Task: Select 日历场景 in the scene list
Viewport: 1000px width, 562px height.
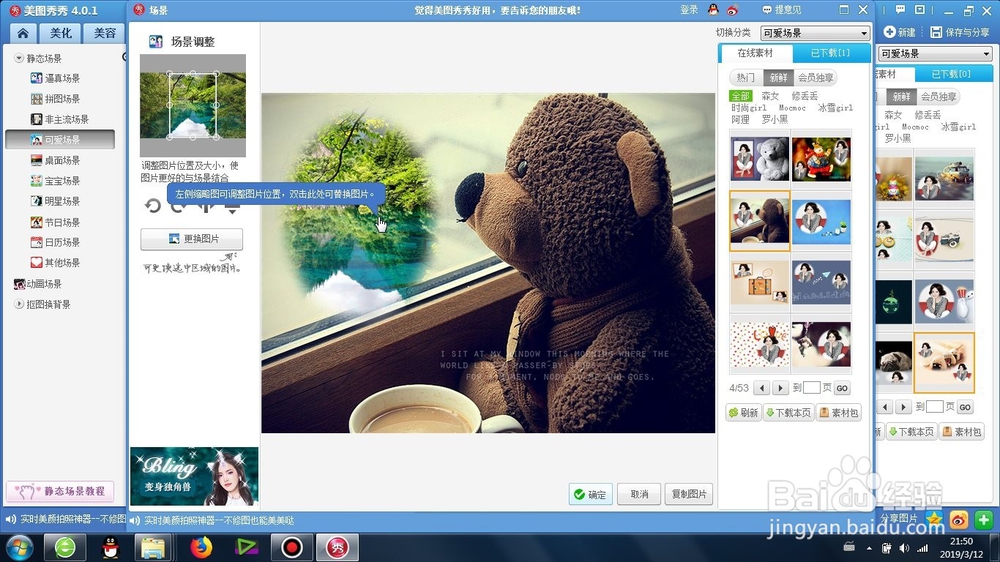Action: click(x=55, y=242)
